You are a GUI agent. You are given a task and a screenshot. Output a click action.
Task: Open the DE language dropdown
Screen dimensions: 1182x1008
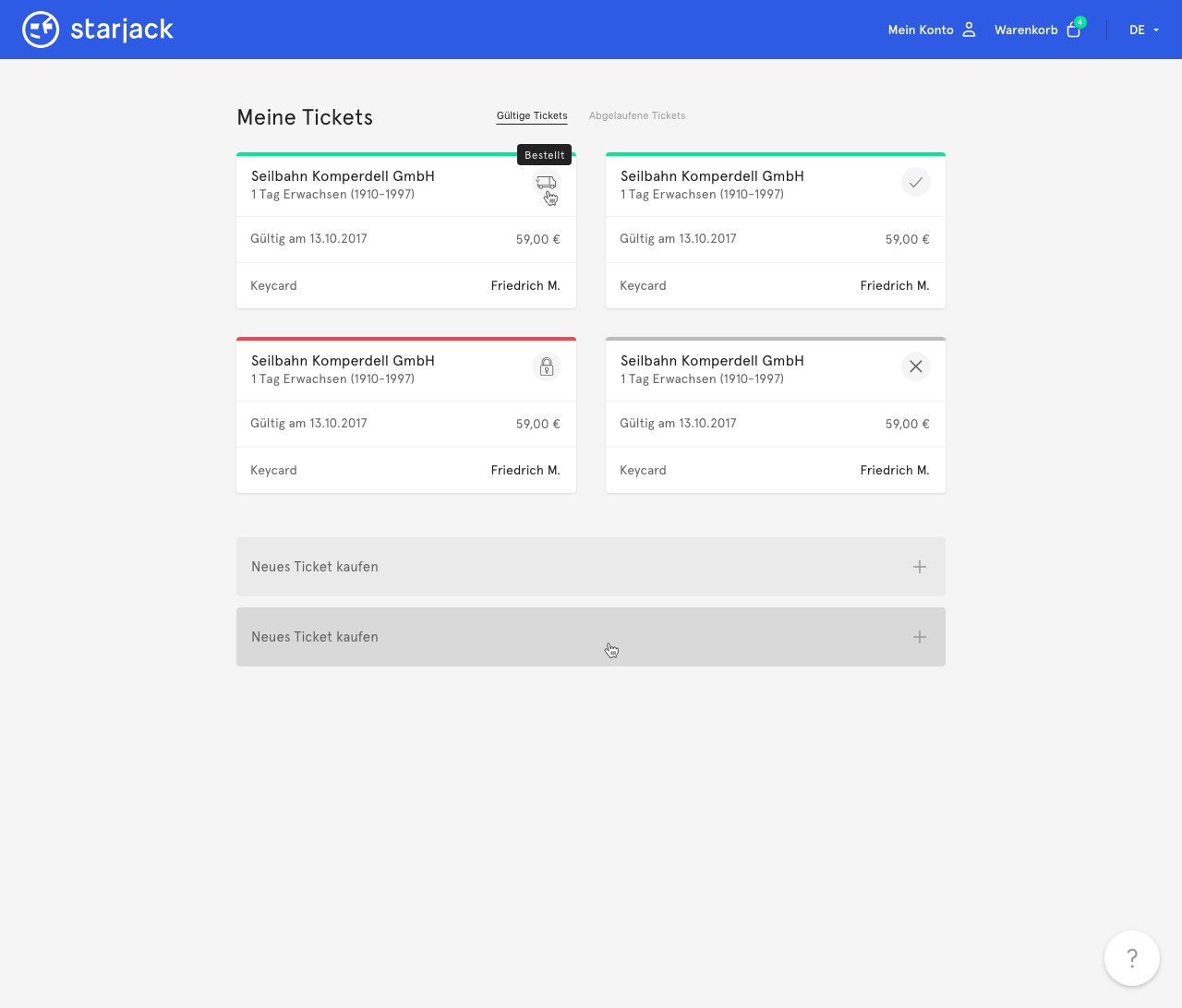[1144, 30]
